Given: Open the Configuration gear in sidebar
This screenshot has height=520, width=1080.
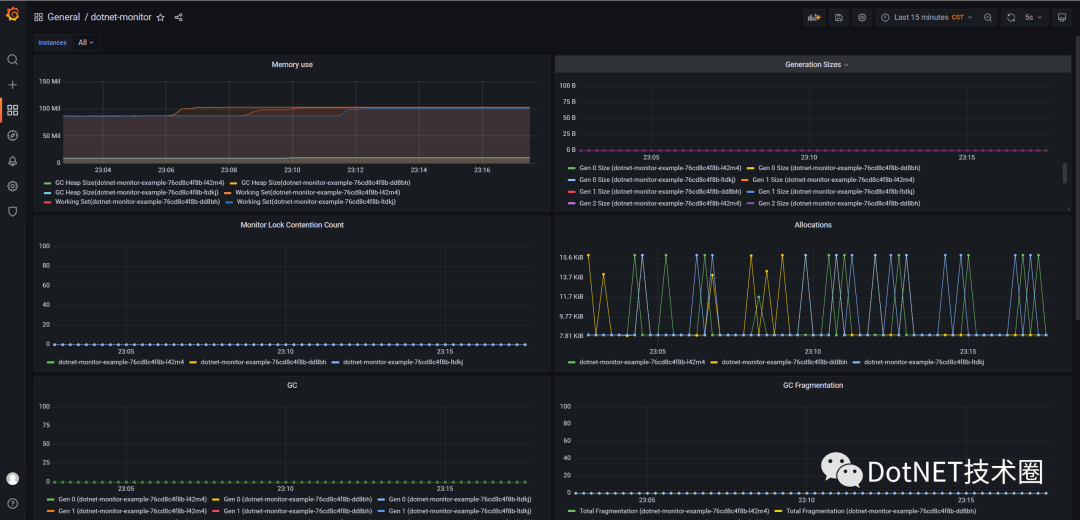Looking at the screenshot, I should coord(12,186).
